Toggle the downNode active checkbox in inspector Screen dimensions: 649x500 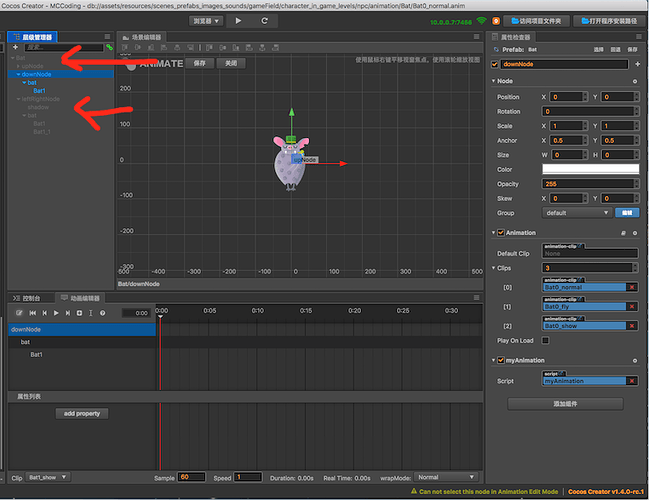pyautogui.click(x=494, y=64)
